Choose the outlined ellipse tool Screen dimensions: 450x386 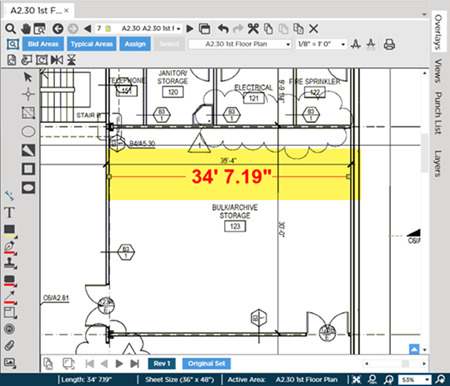pos(28,132)
